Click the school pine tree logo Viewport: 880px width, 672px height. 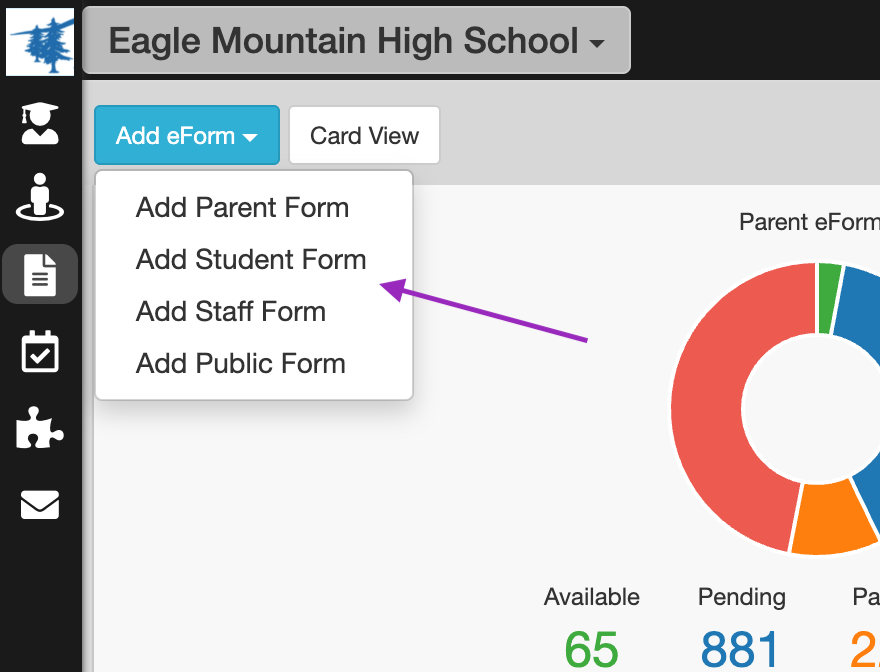pos(40,41)
